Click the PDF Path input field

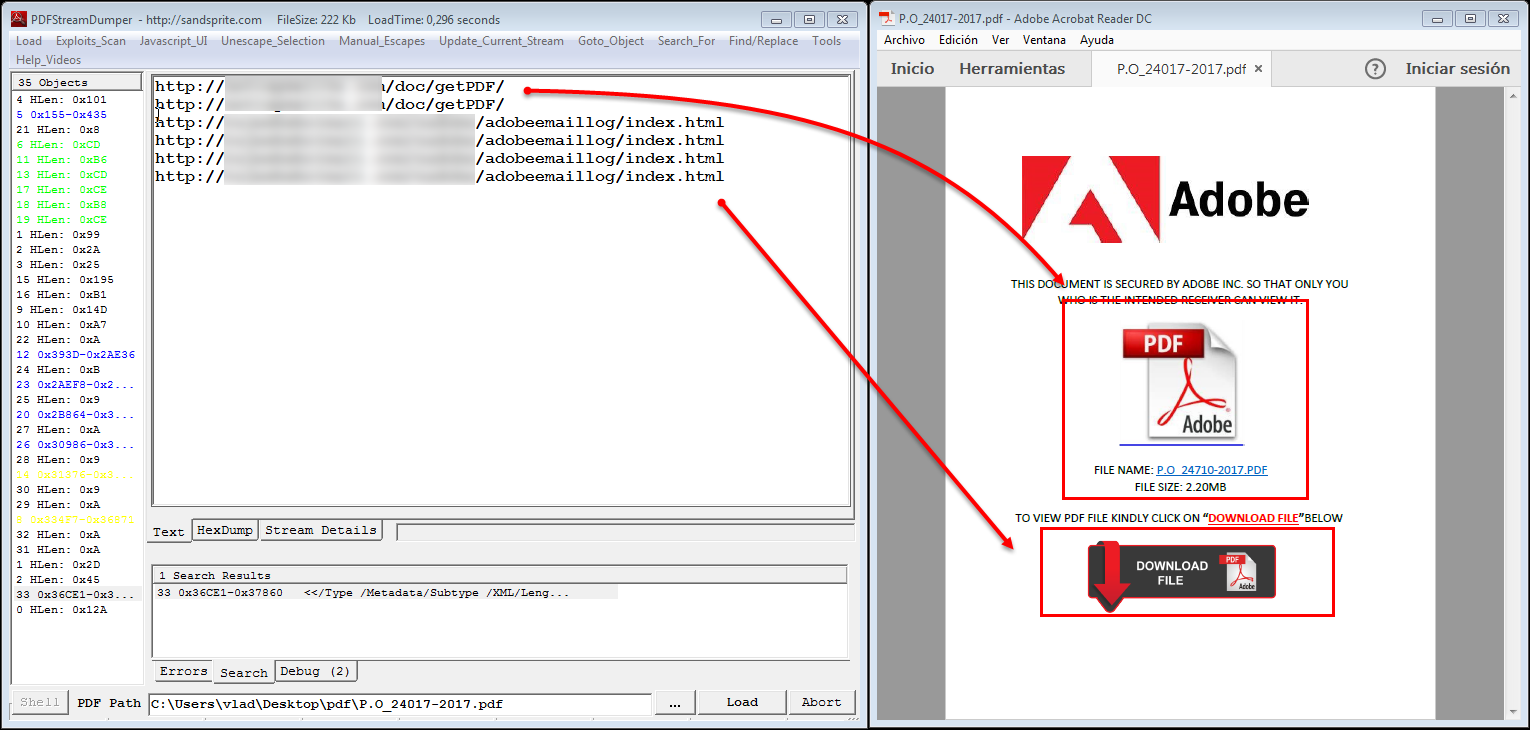point(399,703)
